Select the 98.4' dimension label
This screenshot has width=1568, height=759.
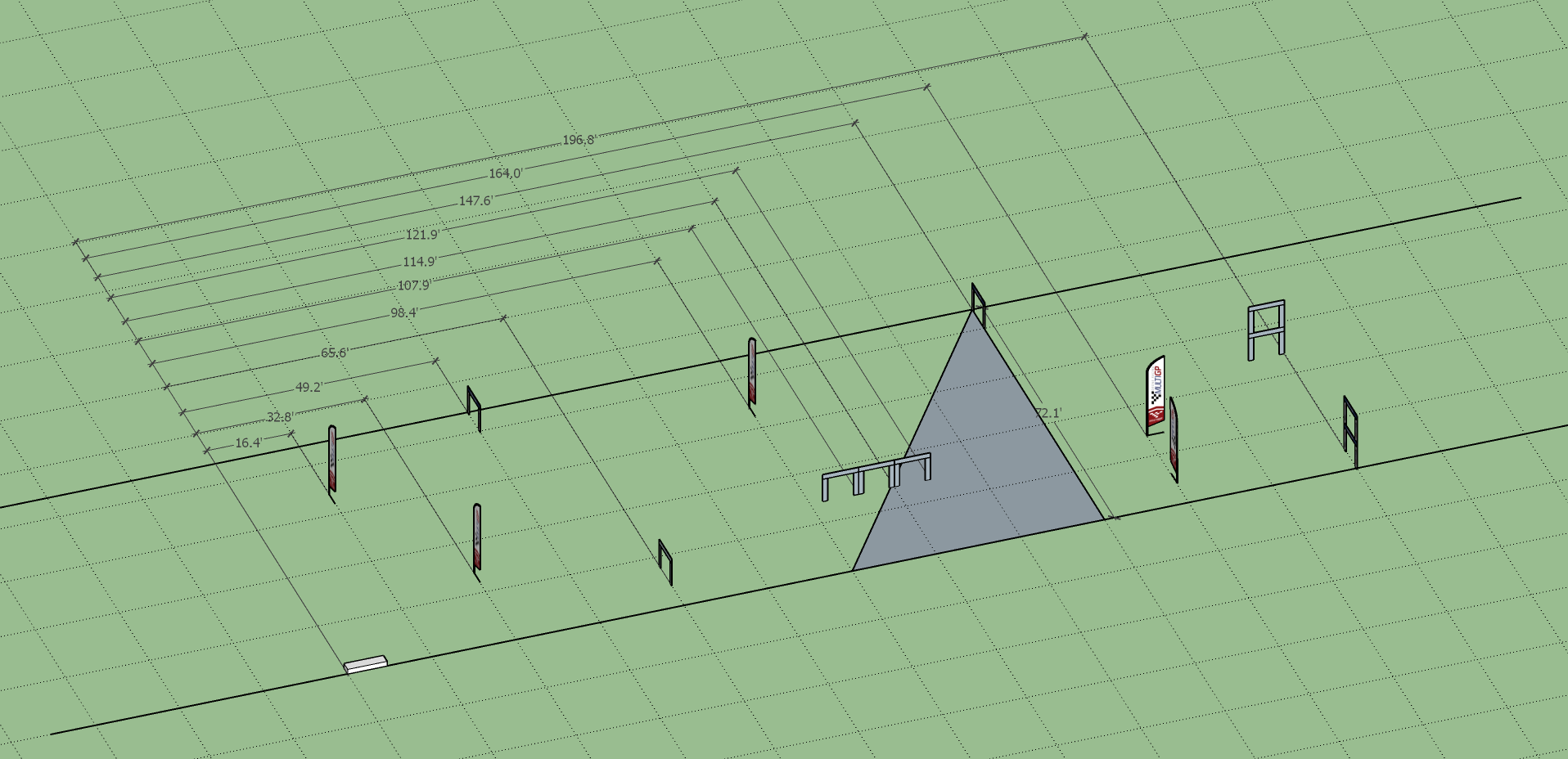[x=404, y=312]
